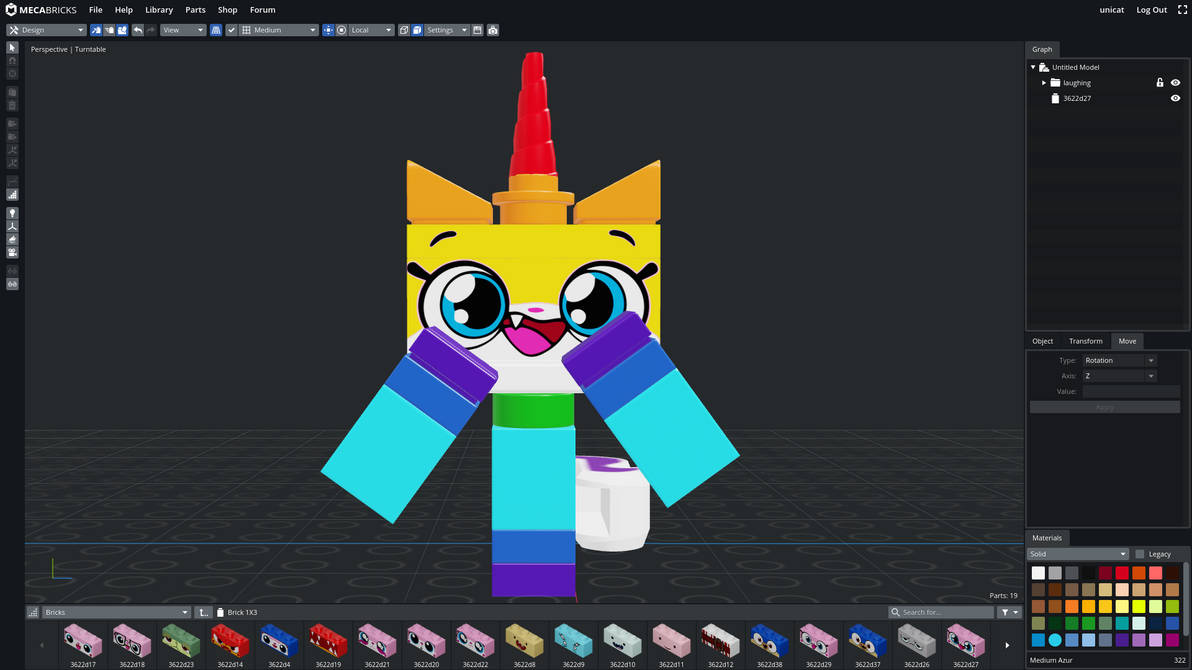The width and height of the screenshot is (1192, 670).
Task: Click the undo arrow in toolbar
Action: 138,30
